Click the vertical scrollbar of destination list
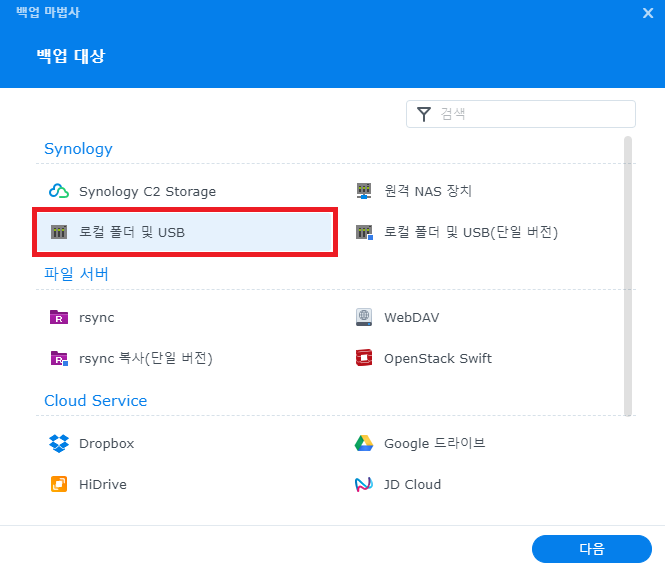 coord(628,276)
